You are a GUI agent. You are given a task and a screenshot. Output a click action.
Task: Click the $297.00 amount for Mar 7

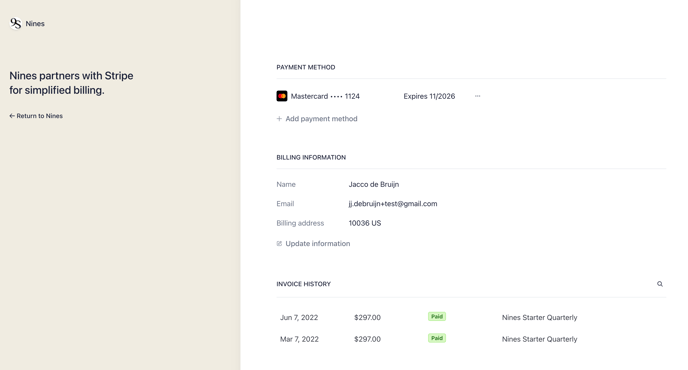click(x=367, y=339)
